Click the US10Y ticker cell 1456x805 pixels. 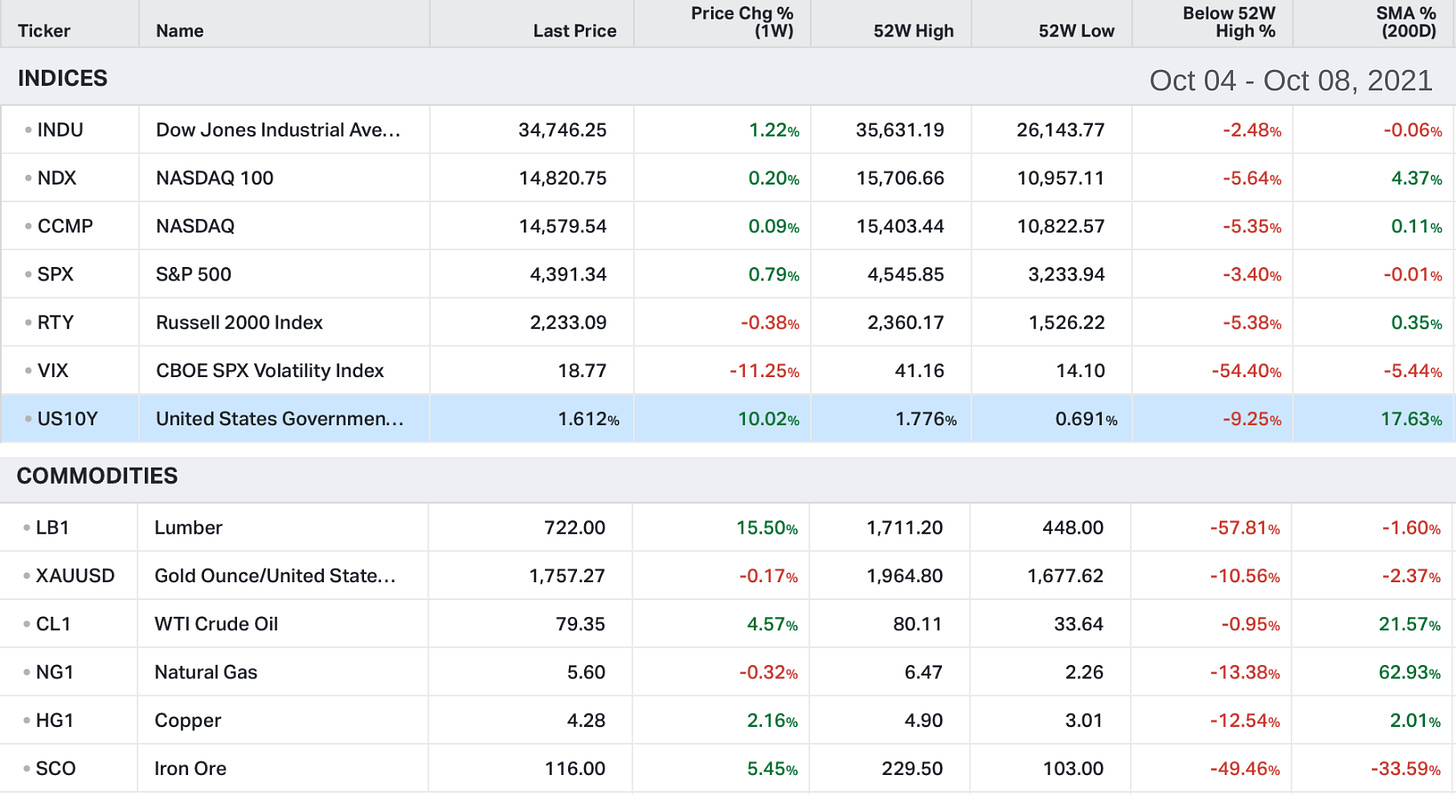point(70,419)
